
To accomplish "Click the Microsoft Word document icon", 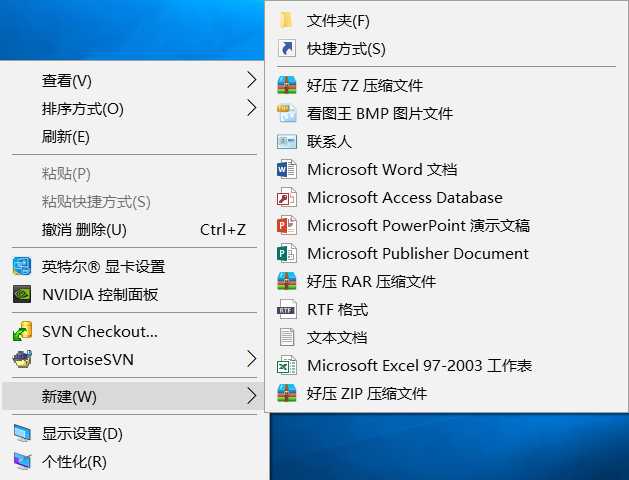I will point(286,169).
